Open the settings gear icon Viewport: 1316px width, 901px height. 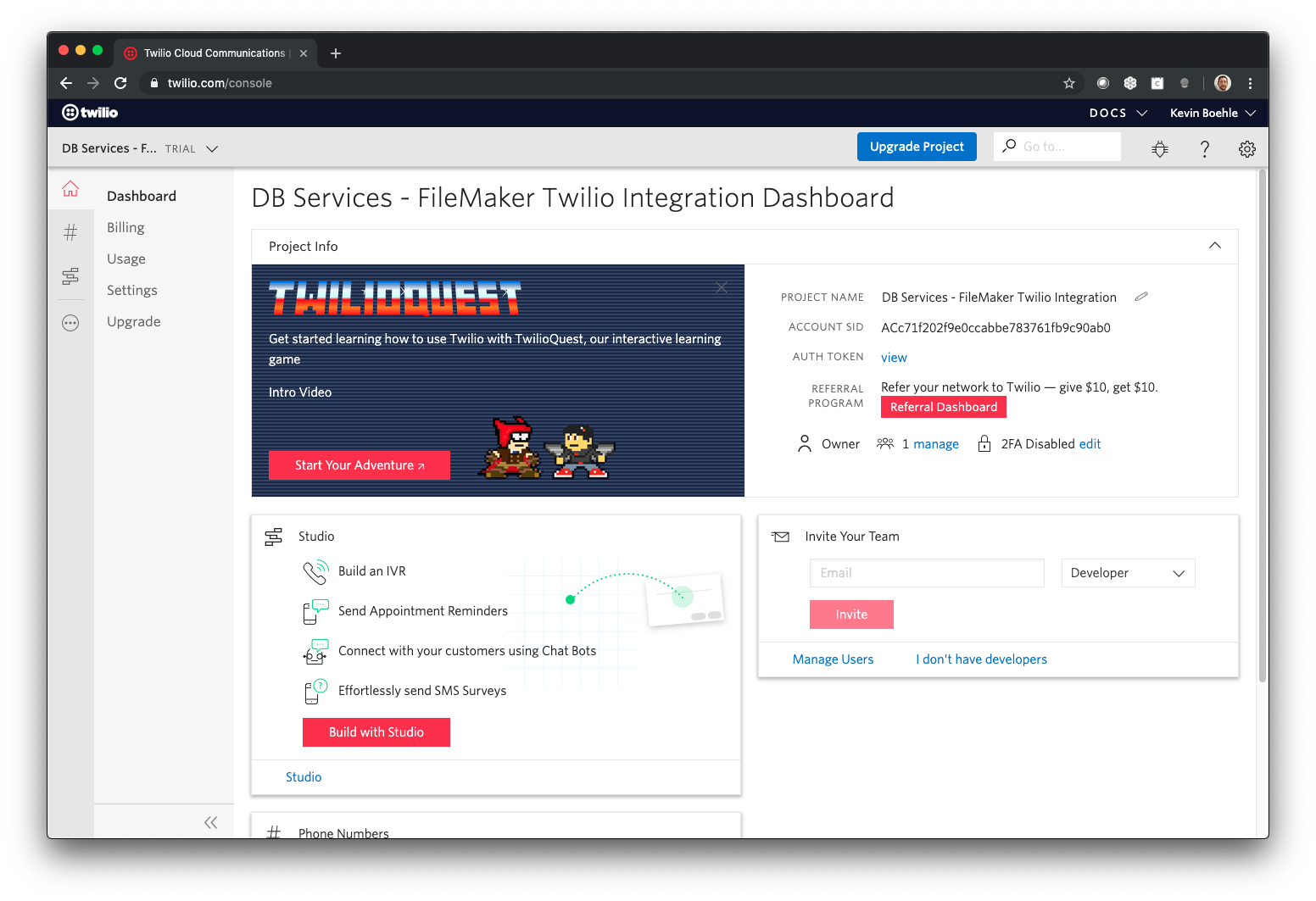(x=1246, y=149)
